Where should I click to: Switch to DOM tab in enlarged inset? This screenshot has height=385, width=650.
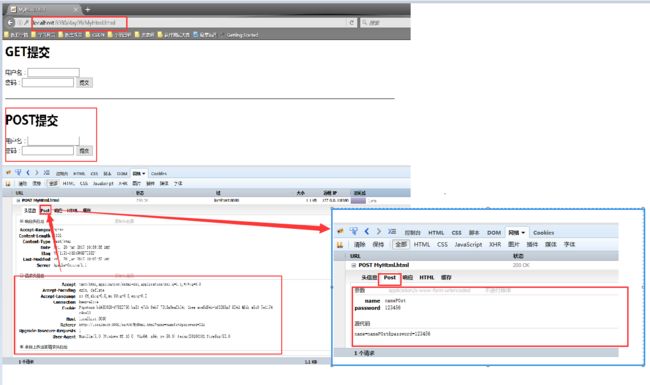click(494, 233)
